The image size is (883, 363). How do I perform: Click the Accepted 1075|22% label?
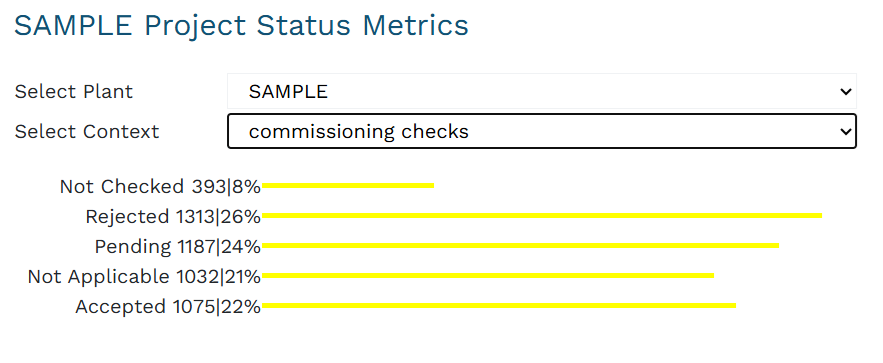coord(168,307)
